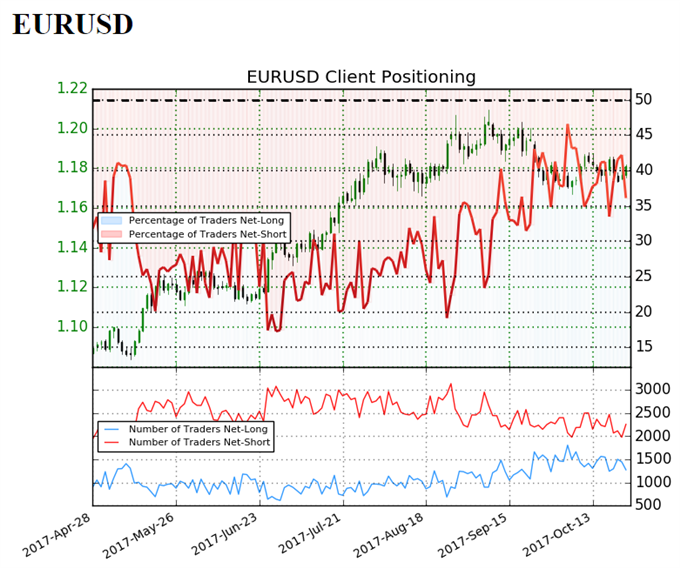The height and width of the screenshot is (568, 680).
Task: Click the 1.10 price axis label
Action: 72,326
